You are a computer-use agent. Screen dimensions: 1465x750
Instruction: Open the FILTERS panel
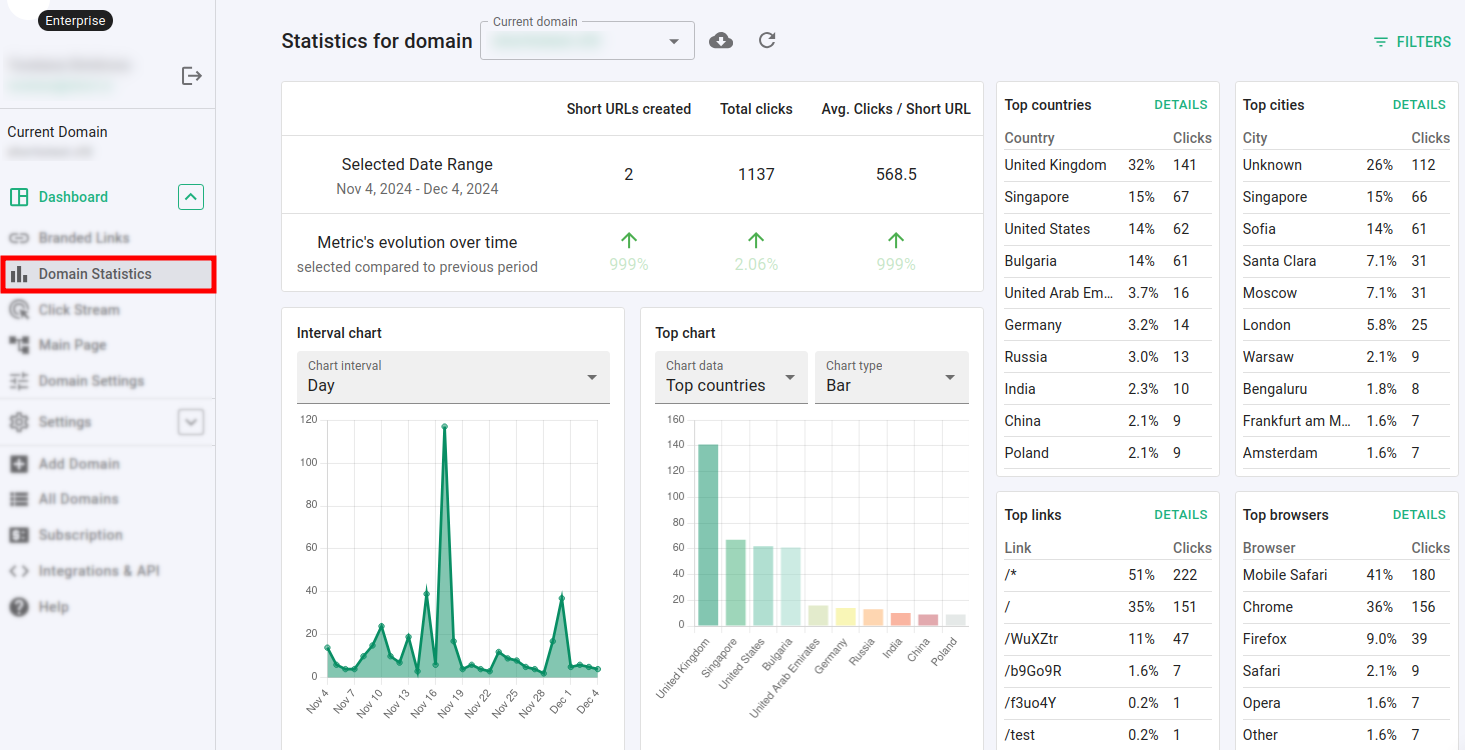click(1412, 41)
